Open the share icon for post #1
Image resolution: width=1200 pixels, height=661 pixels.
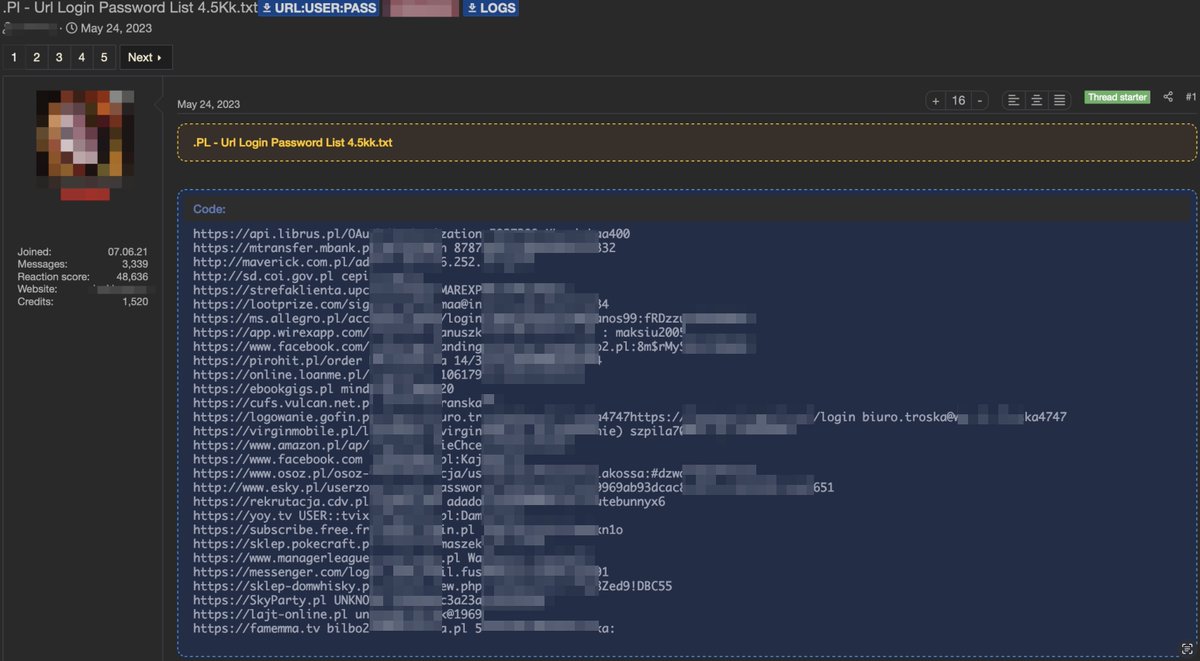tap(1168, 97)
